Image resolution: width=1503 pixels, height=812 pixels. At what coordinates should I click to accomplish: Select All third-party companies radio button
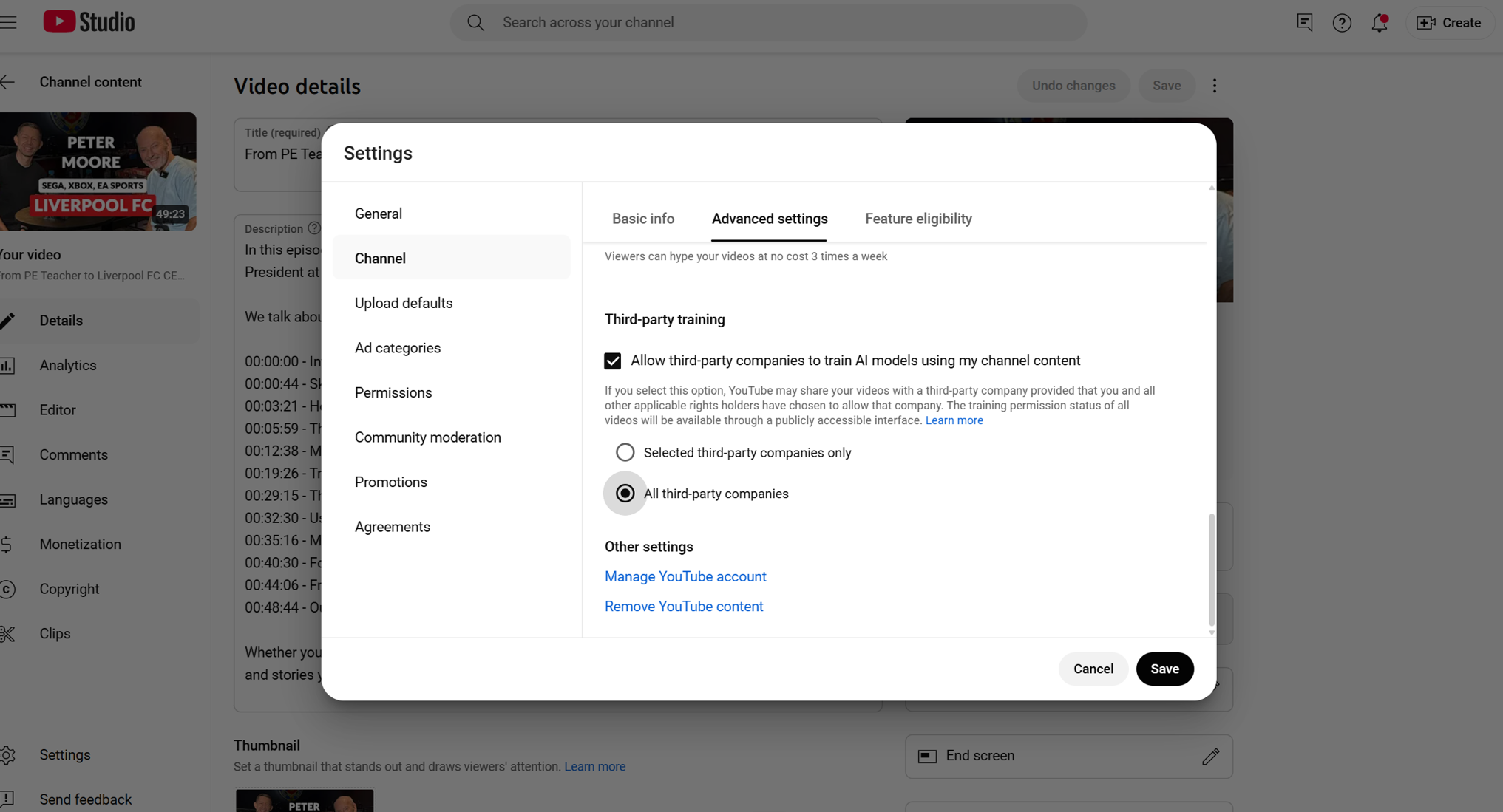point(625,494)
